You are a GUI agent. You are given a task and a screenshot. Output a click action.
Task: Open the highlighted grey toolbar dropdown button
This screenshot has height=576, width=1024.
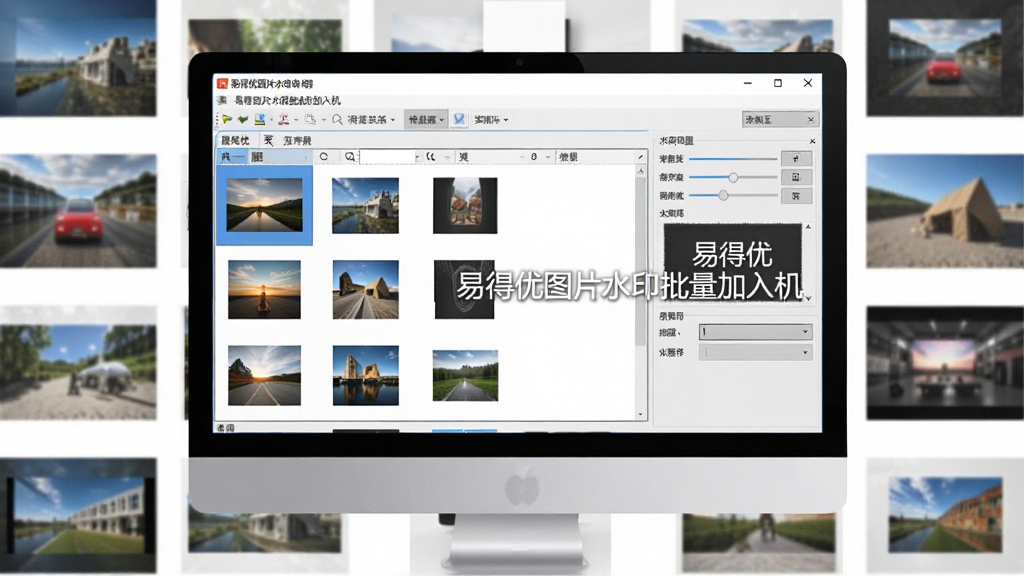click(x=426, y=120)
